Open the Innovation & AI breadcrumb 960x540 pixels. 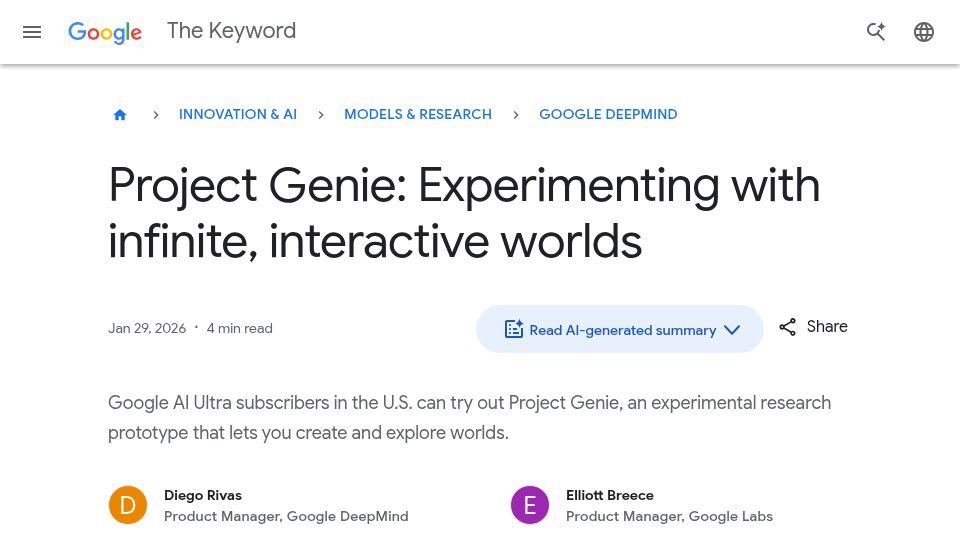[x=238, y=114]
